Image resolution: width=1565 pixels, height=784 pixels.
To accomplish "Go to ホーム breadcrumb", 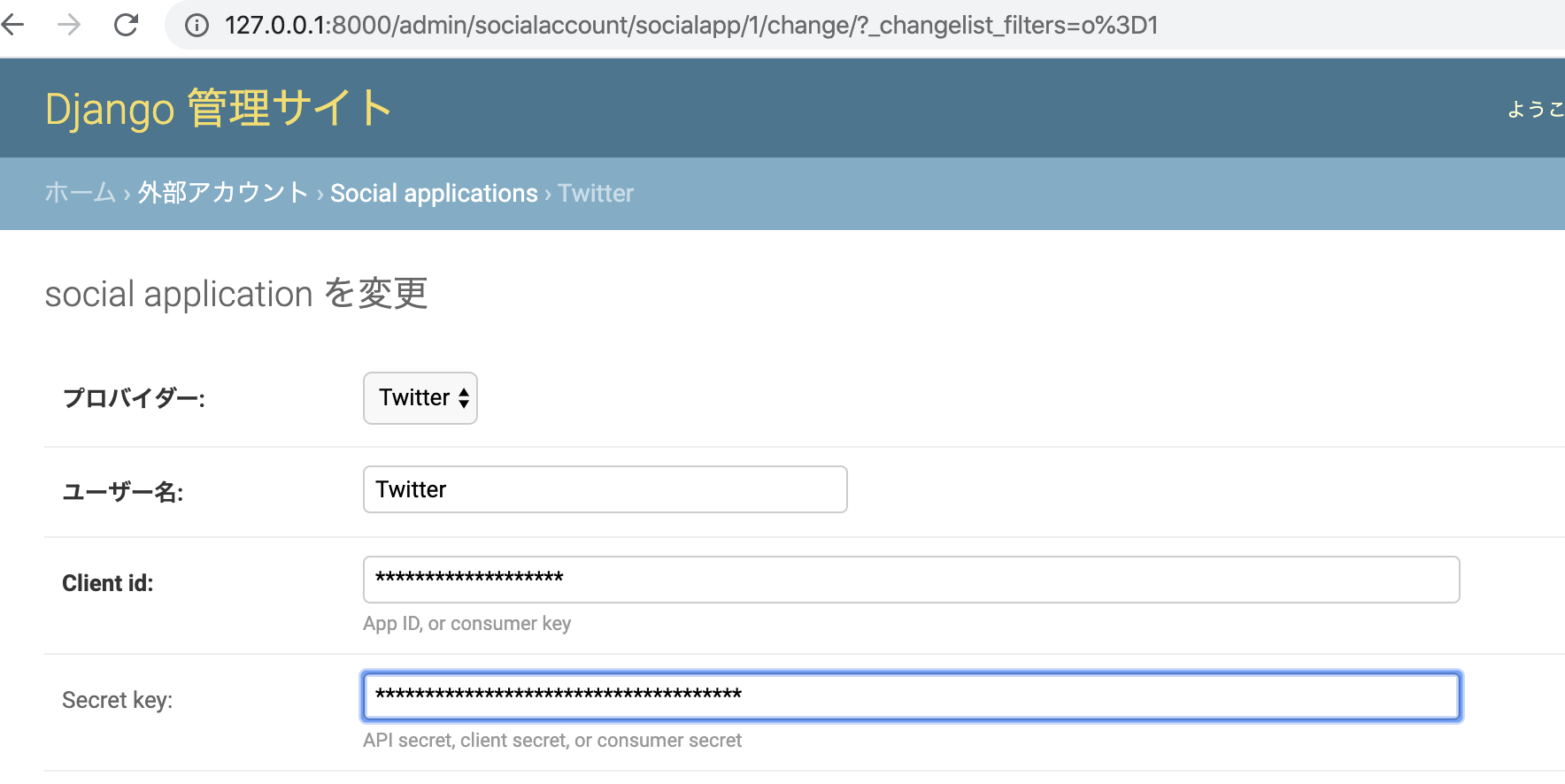I will (81, 193).
